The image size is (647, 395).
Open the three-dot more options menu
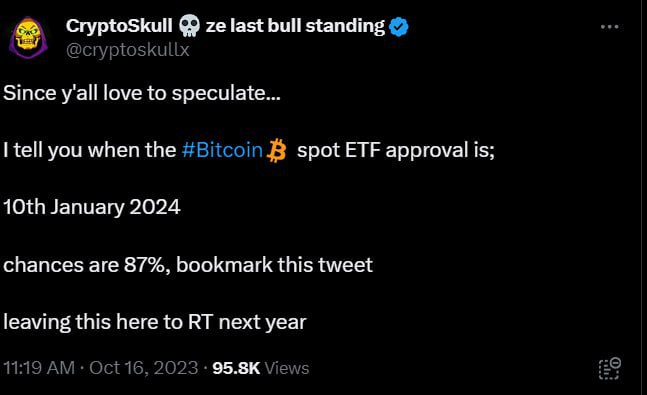[609, 27]
